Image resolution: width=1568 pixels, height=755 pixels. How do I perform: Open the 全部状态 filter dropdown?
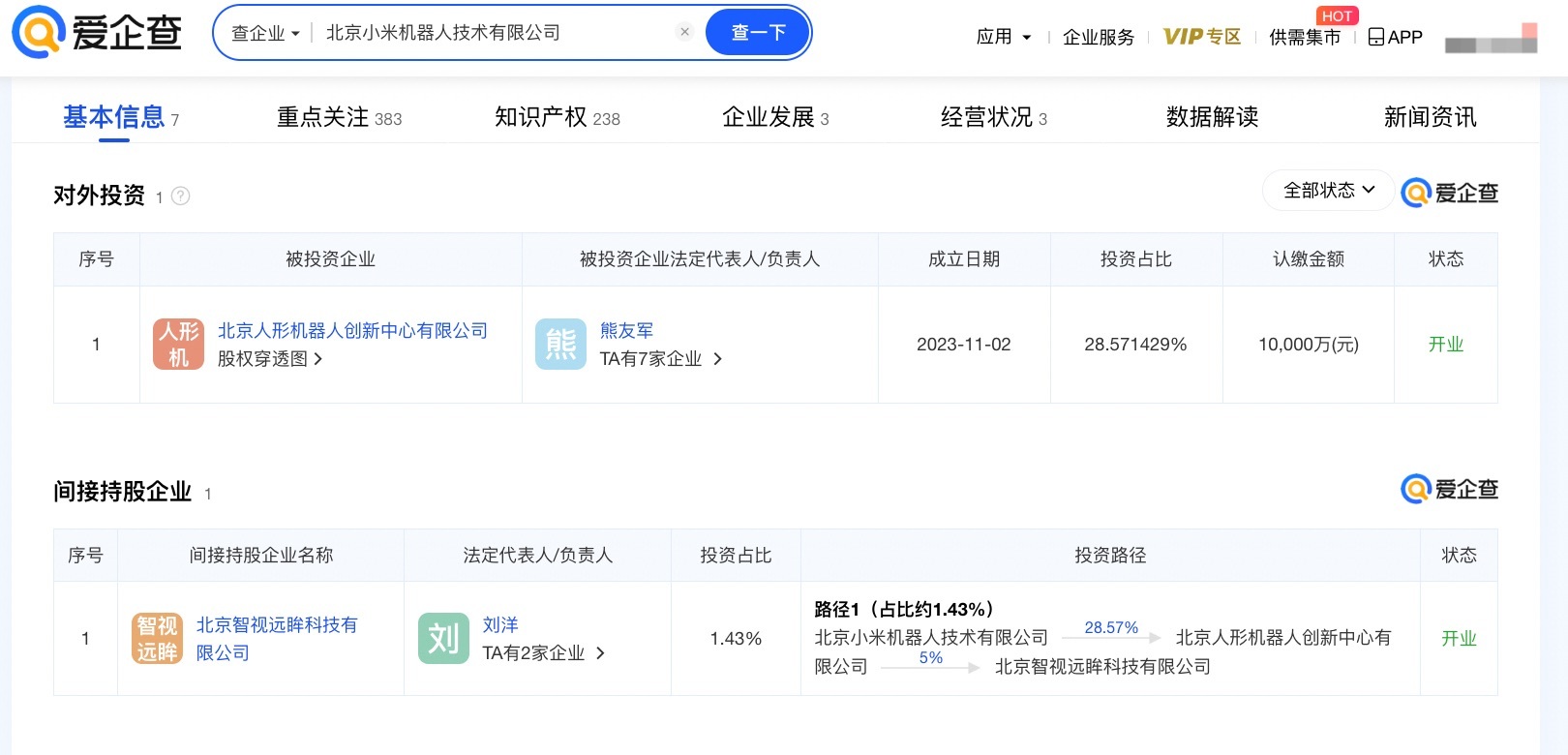point(1328,191)
